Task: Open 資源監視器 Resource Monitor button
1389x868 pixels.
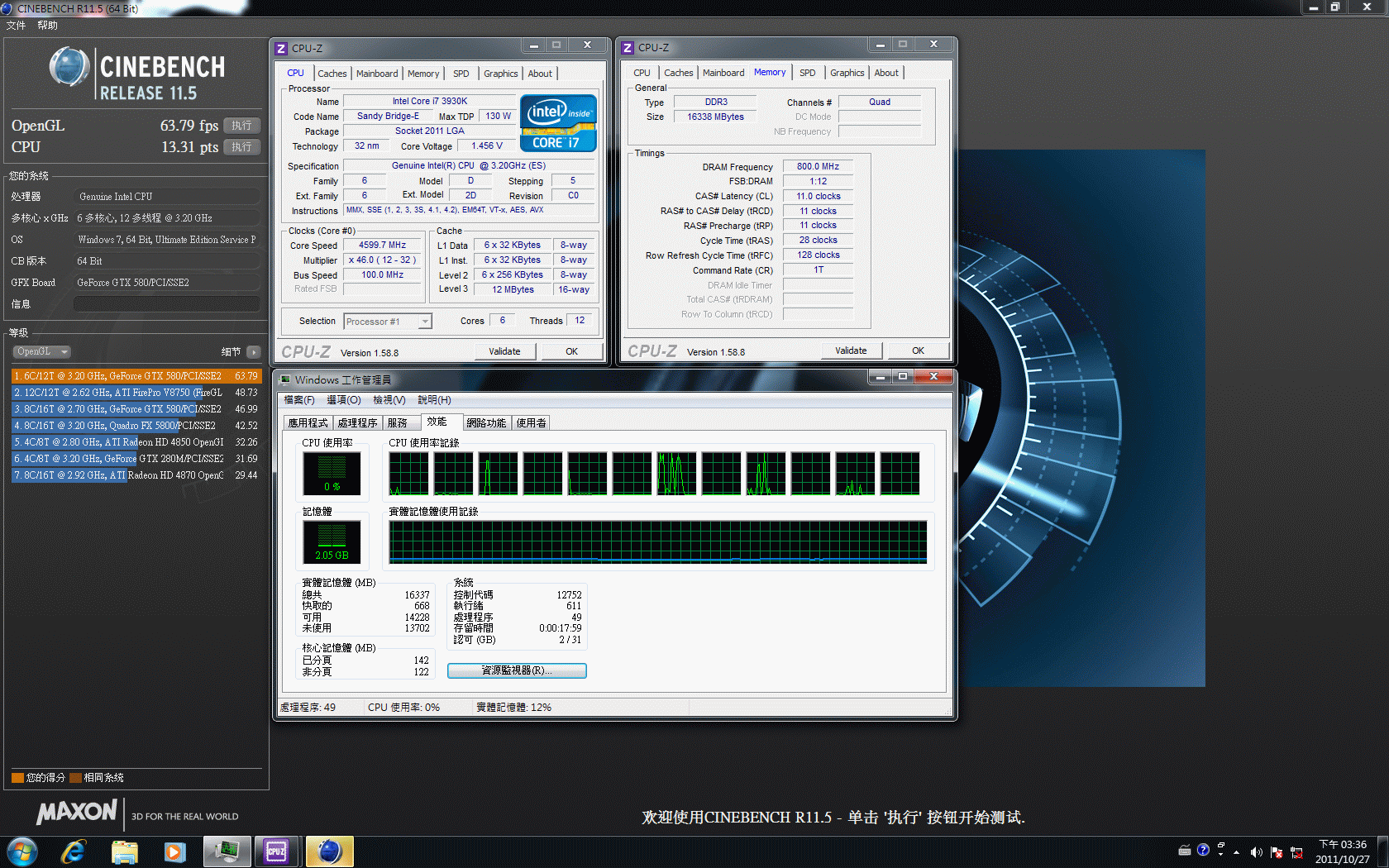Action: click(517, 670)
